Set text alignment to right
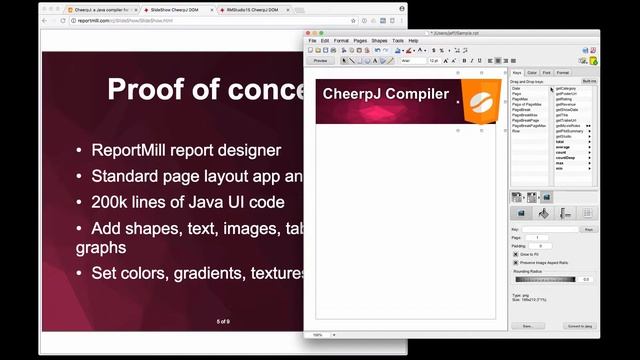This screenshot has height=360, width=640. pos(506,61)
